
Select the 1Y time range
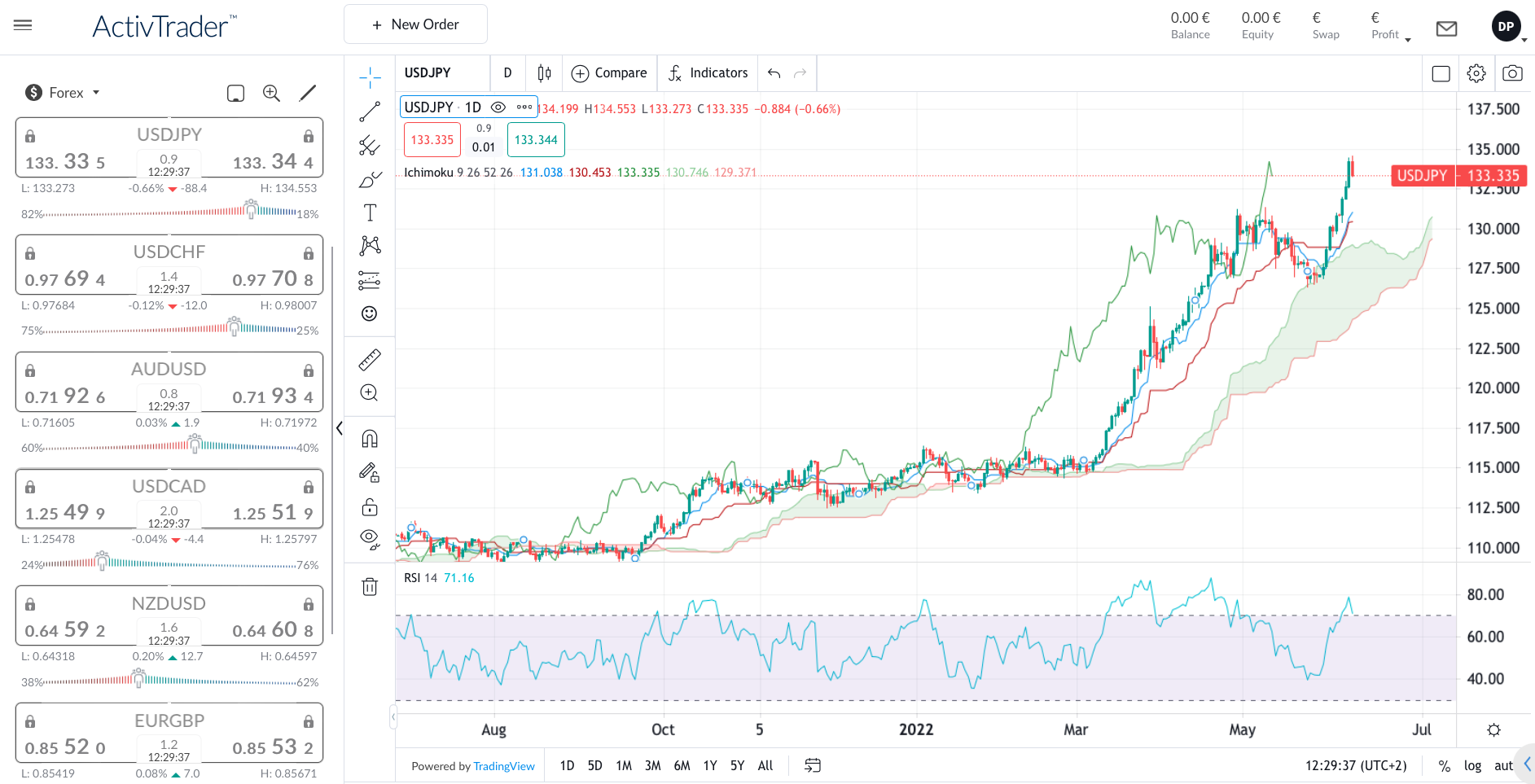[x=710, y=765]
